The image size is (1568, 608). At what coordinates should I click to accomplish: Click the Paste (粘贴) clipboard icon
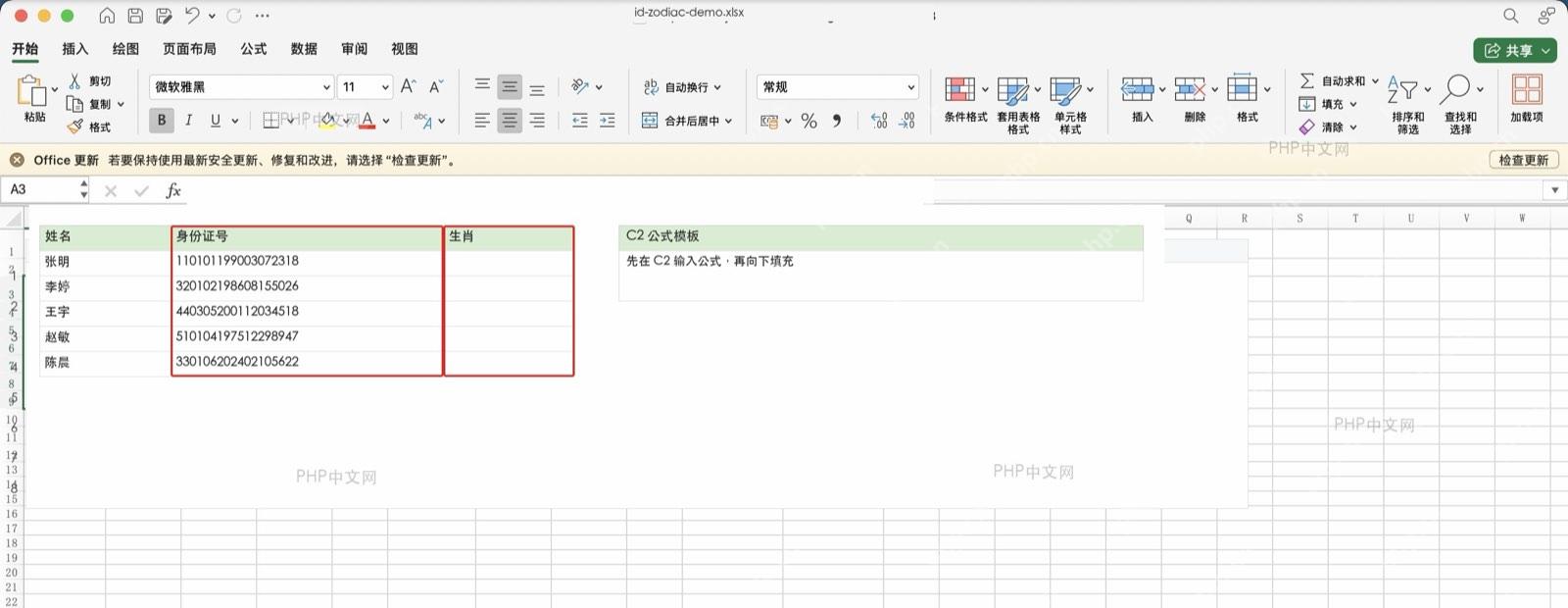[32, 91]
